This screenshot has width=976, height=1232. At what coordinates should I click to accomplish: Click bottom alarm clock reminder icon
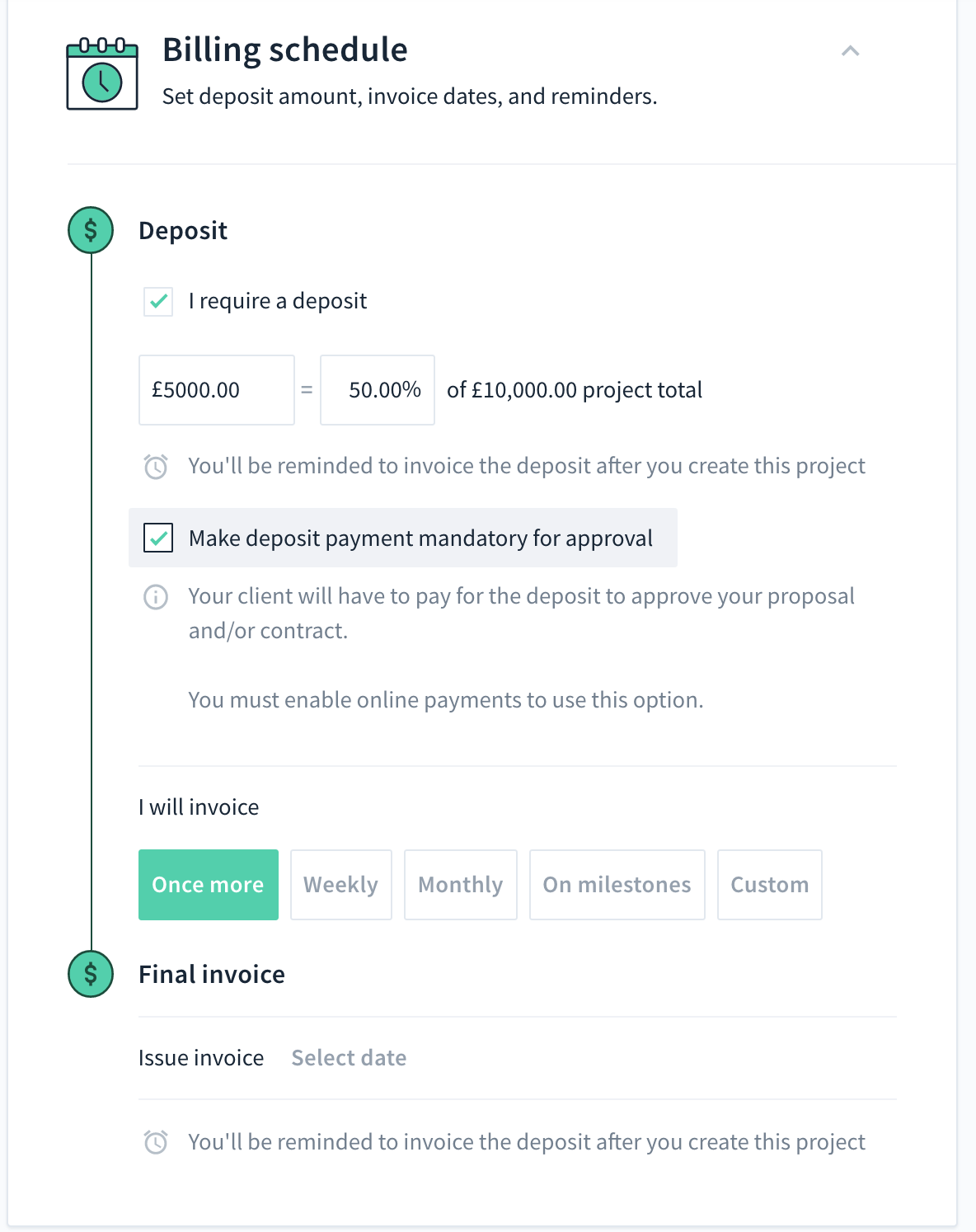pyautogui.click(x=156, y=1142)
